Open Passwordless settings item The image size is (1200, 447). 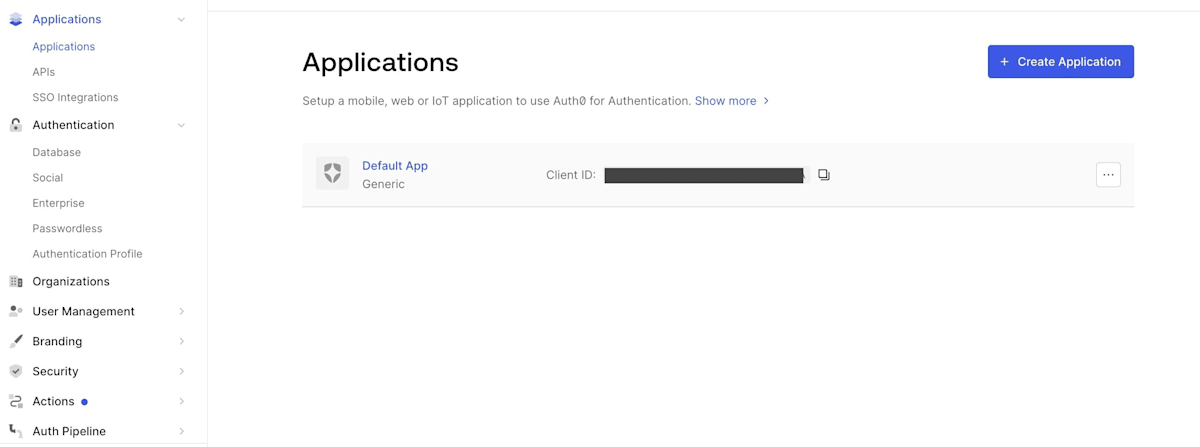(x=67, y=229)
